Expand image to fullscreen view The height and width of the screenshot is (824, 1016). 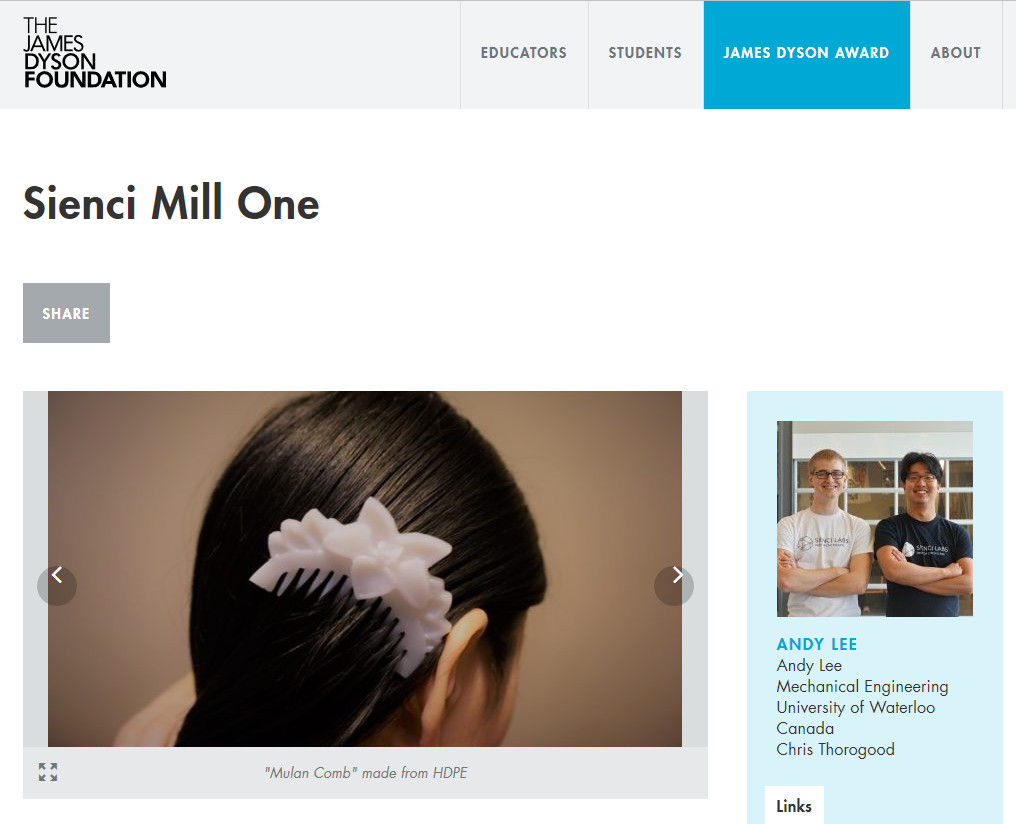(48, 772)
